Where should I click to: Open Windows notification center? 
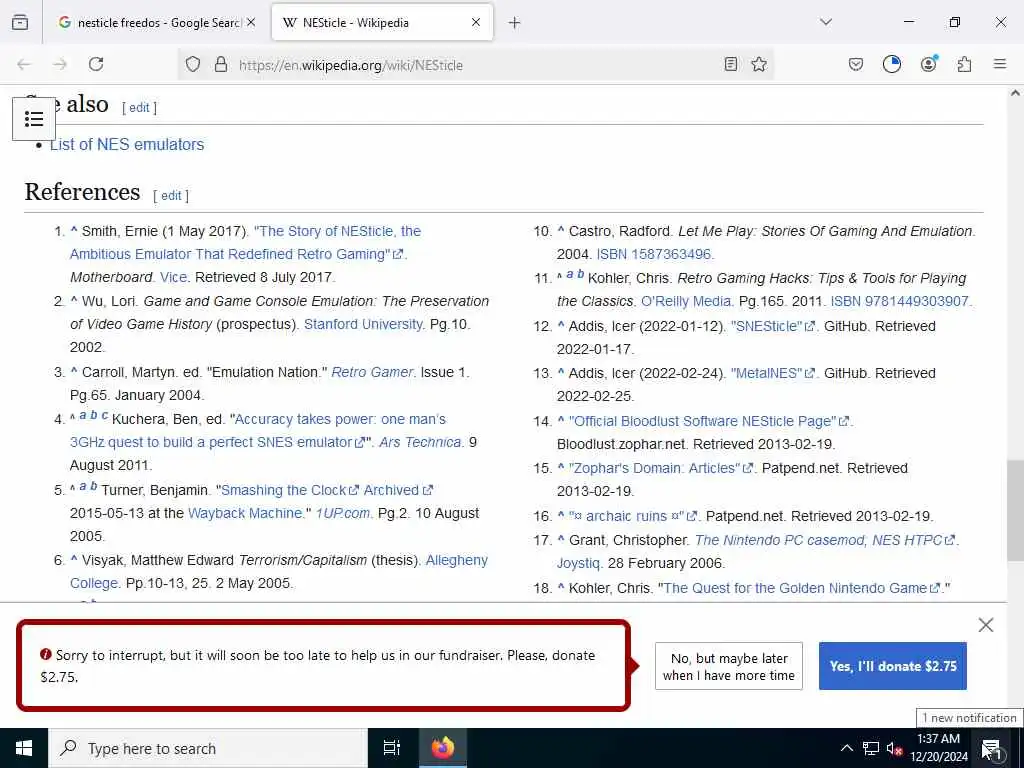[x=991, y=748]
